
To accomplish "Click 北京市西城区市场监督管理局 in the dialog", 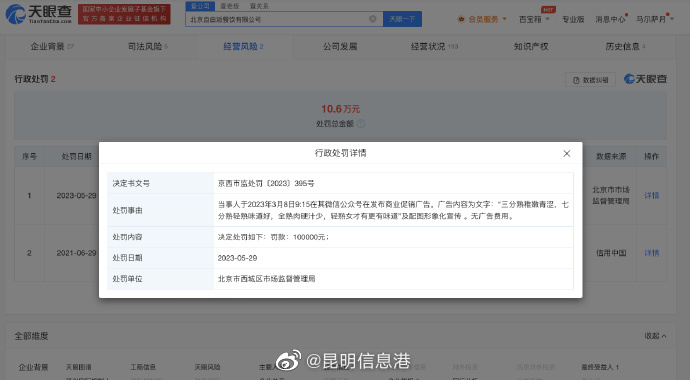I will (x=266, y=278).
